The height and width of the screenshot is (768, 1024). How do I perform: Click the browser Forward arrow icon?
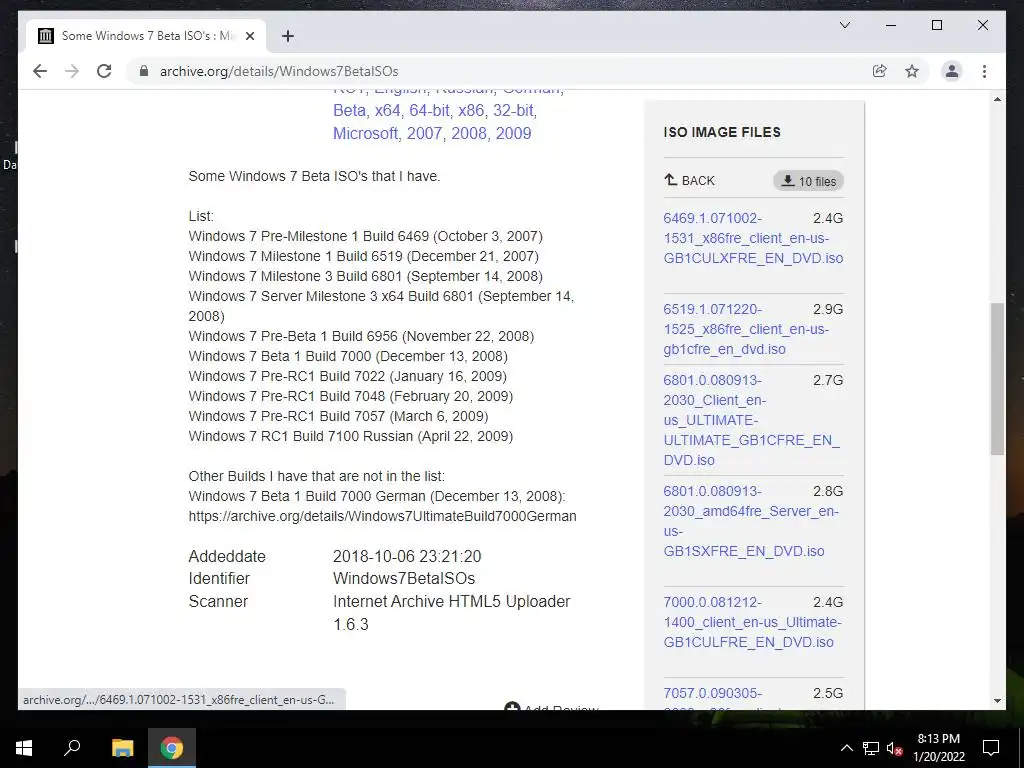point(72,71)
